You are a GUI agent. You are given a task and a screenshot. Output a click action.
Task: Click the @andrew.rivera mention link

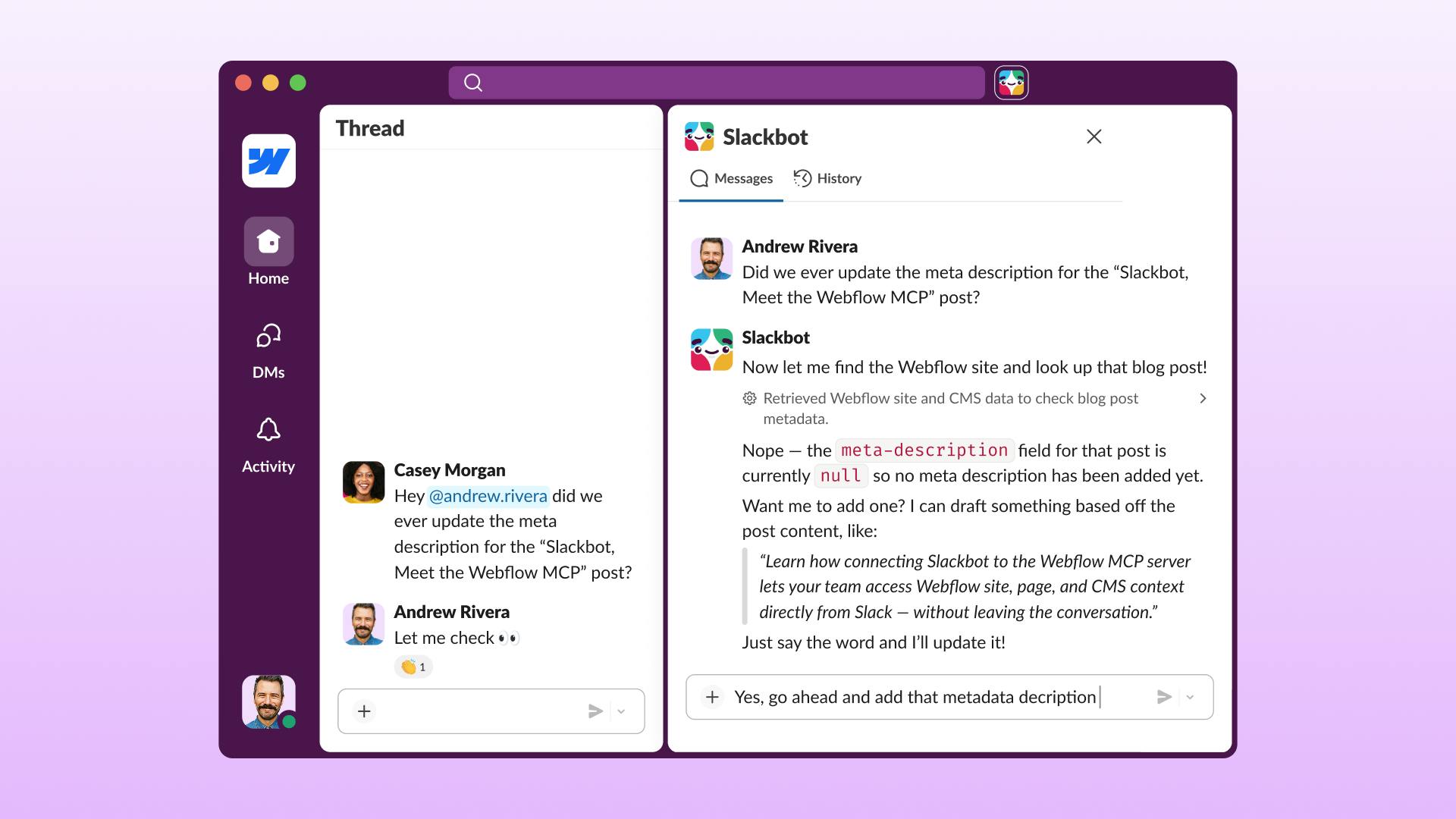point(488,496)
